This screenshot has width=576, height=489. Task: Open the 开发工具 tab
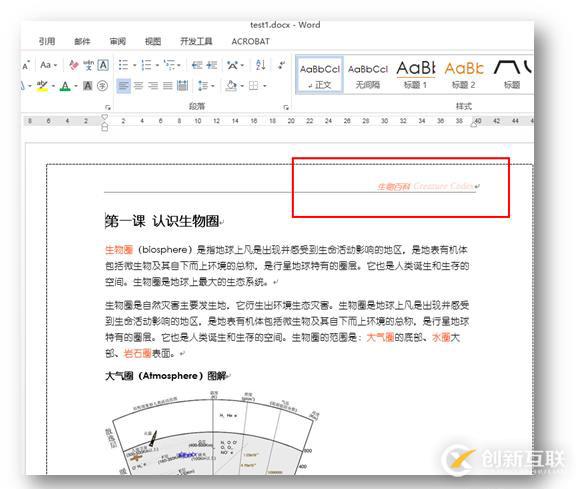point(196,41)
